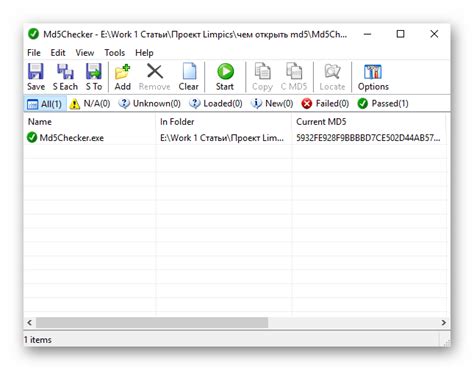Switch to the N/A(0) filter
This screenshot has height=370, width=474.
click(x=89, y=104)
